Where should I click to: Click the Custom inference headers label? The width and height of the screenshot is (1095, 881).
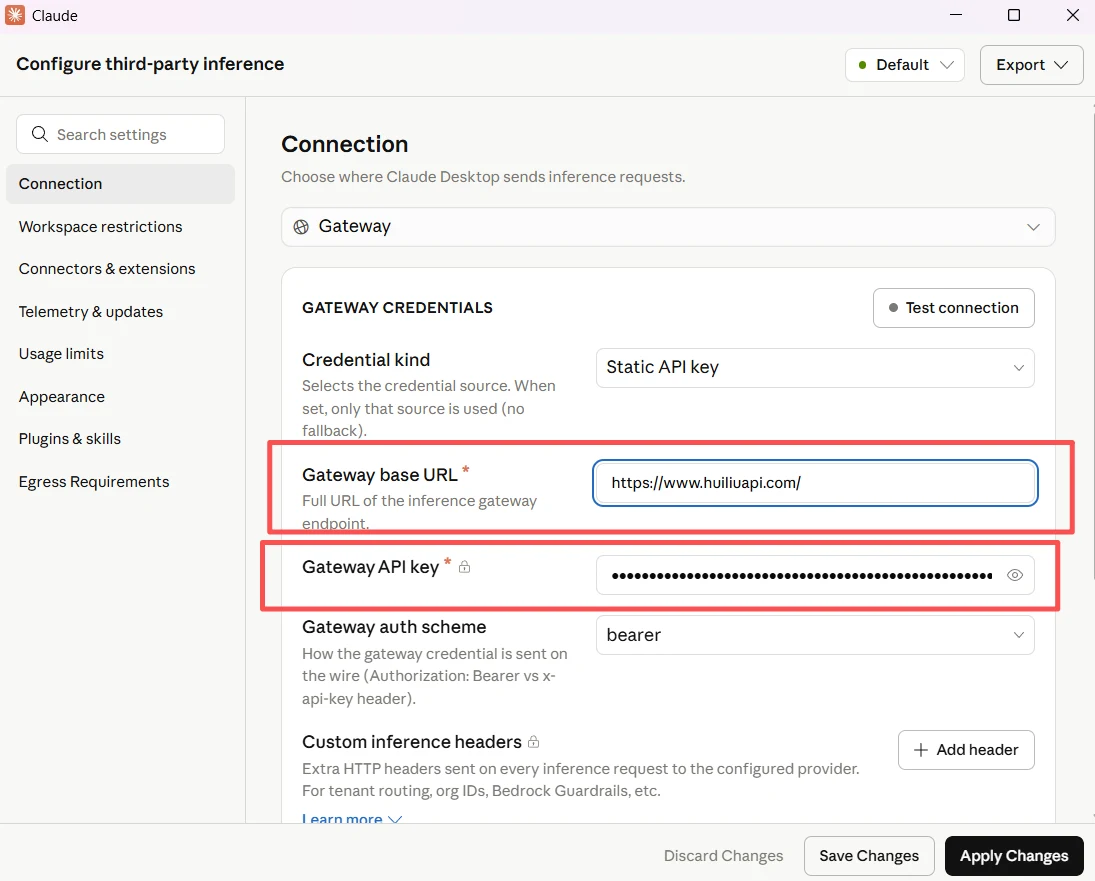point(412,741)
